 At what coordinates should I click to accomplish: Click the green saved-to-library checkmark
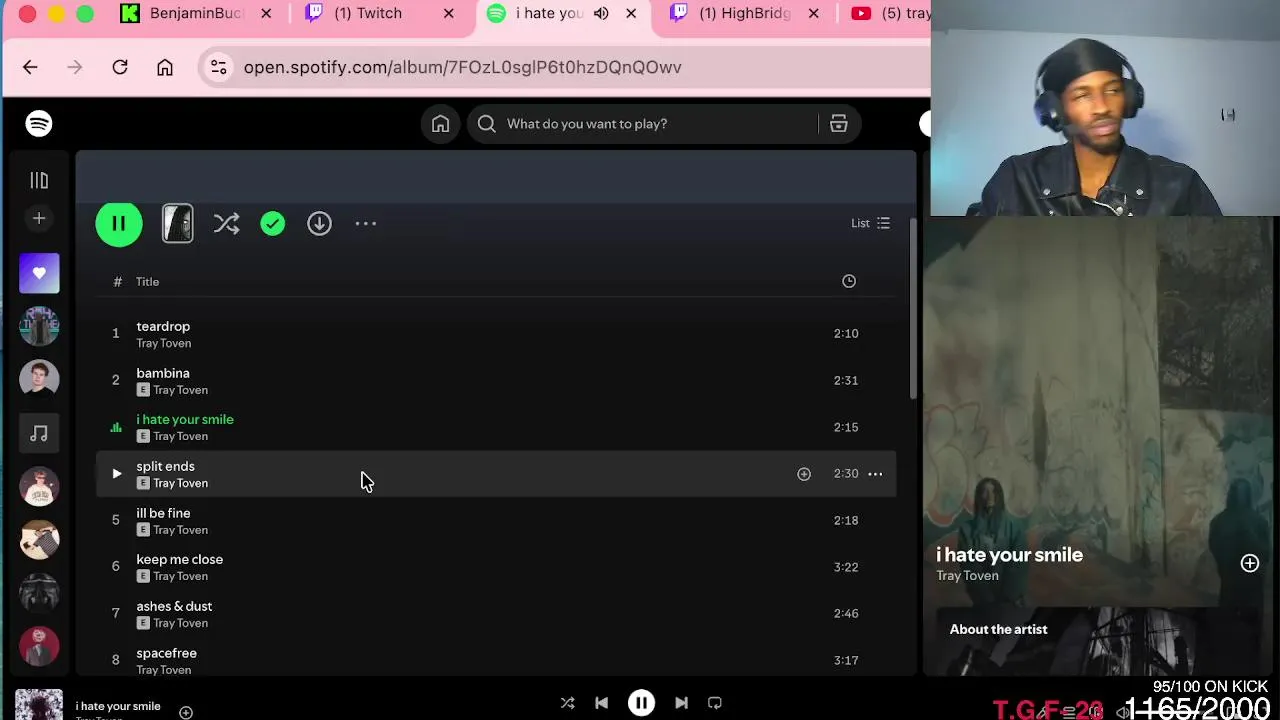273,223
